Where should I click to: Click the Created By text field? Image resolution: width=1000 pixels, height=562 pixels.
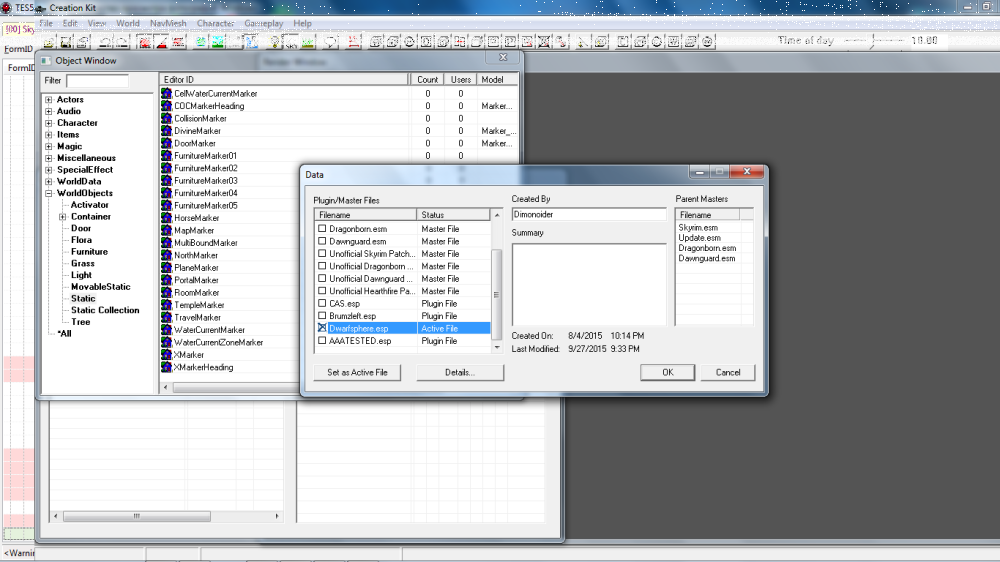coord(589,215)
